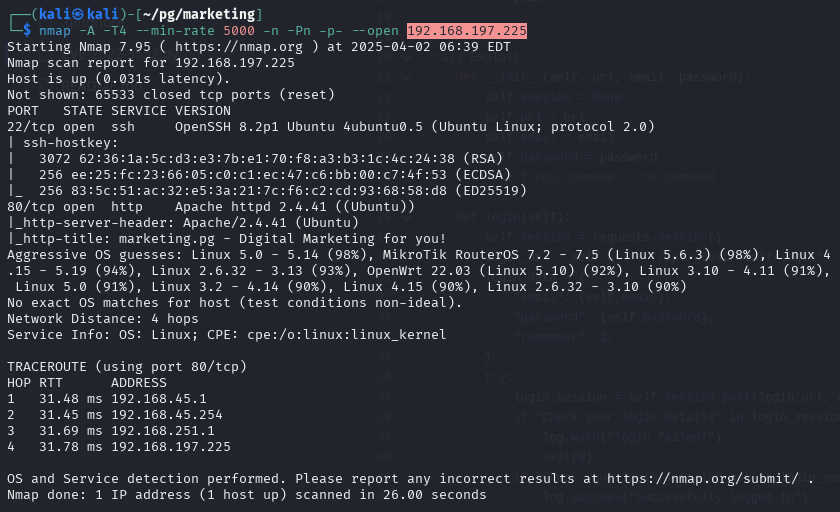This screenshot has height=512, width=840.
Task: Click the Network Distance: 4 hops line
Action: click(102, 319)
